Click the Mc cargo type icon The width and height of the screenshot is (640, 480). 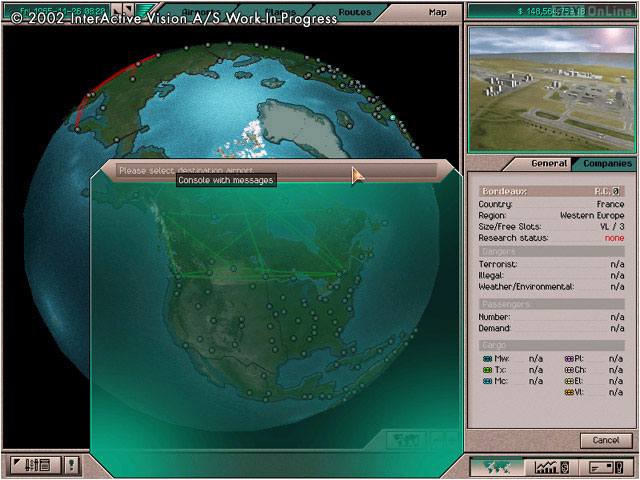pos(487,381)
